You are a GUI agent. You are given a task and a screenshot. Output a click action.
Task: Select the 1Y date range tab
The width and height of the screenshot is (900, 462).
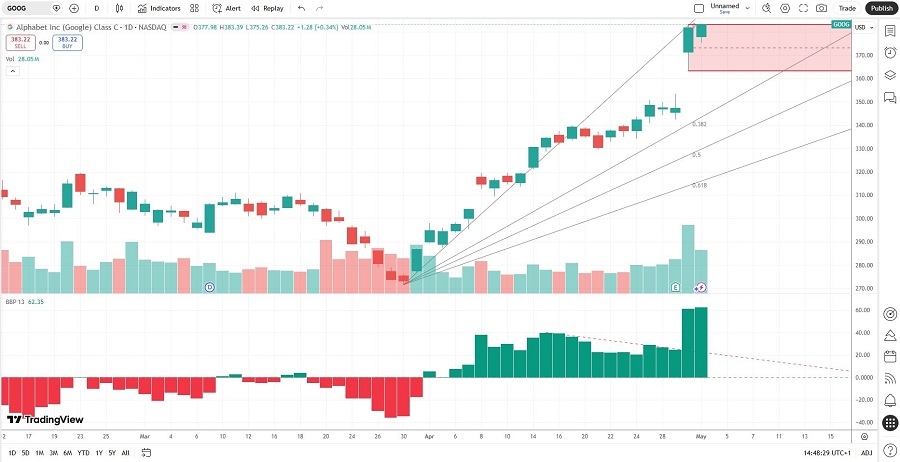tap(99, 453)
